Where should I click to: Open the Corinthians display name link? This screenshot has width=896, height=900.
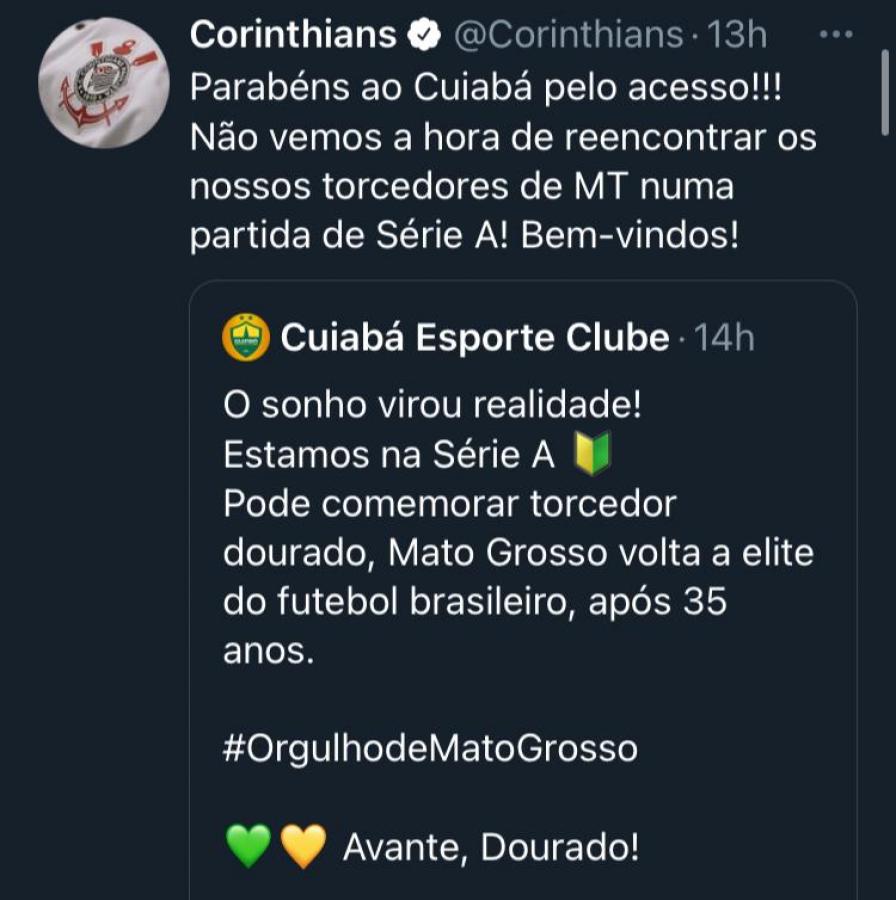point(293,36)
